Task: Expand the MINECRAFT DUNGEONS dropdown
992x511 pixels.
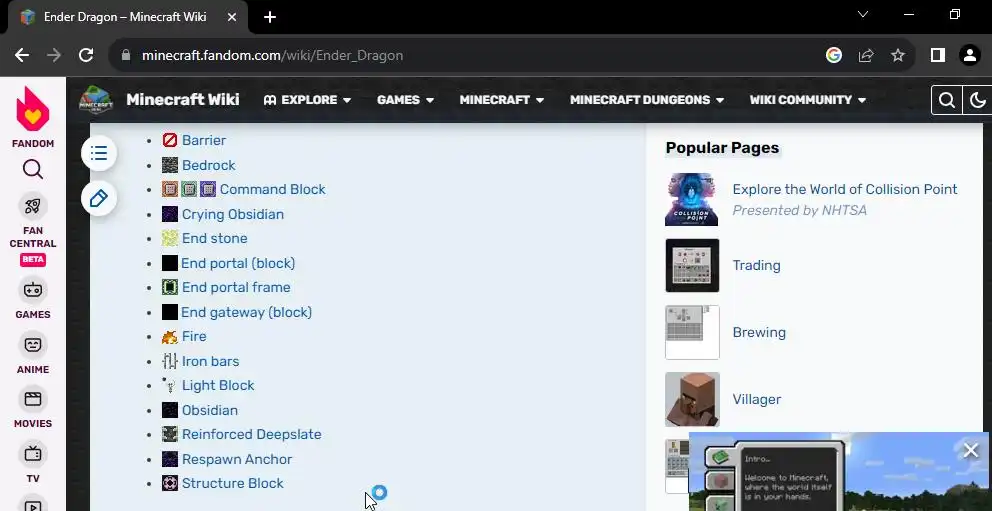Action: (x=647, y=100)
